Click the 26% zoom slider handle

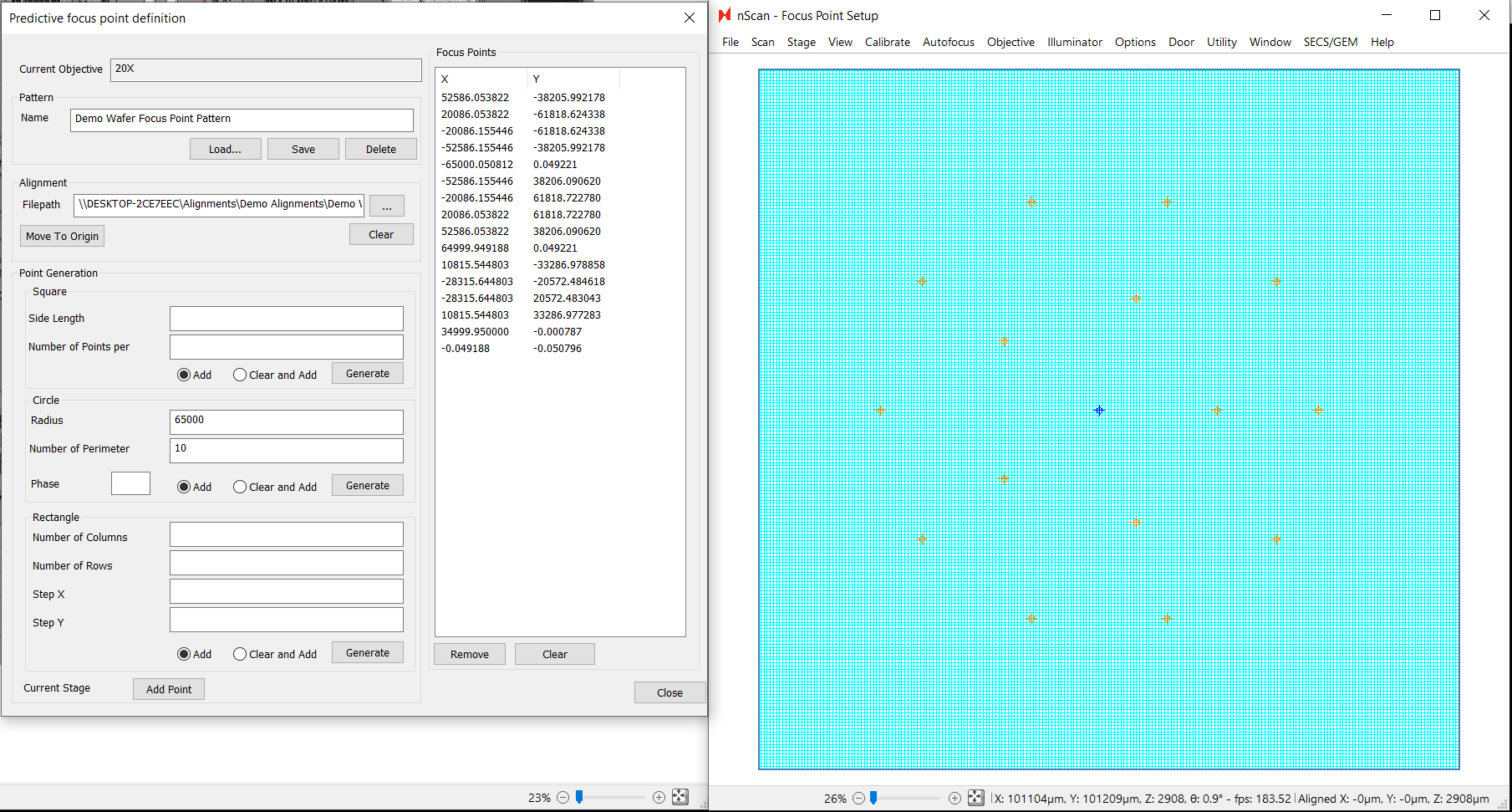[873, 798]
